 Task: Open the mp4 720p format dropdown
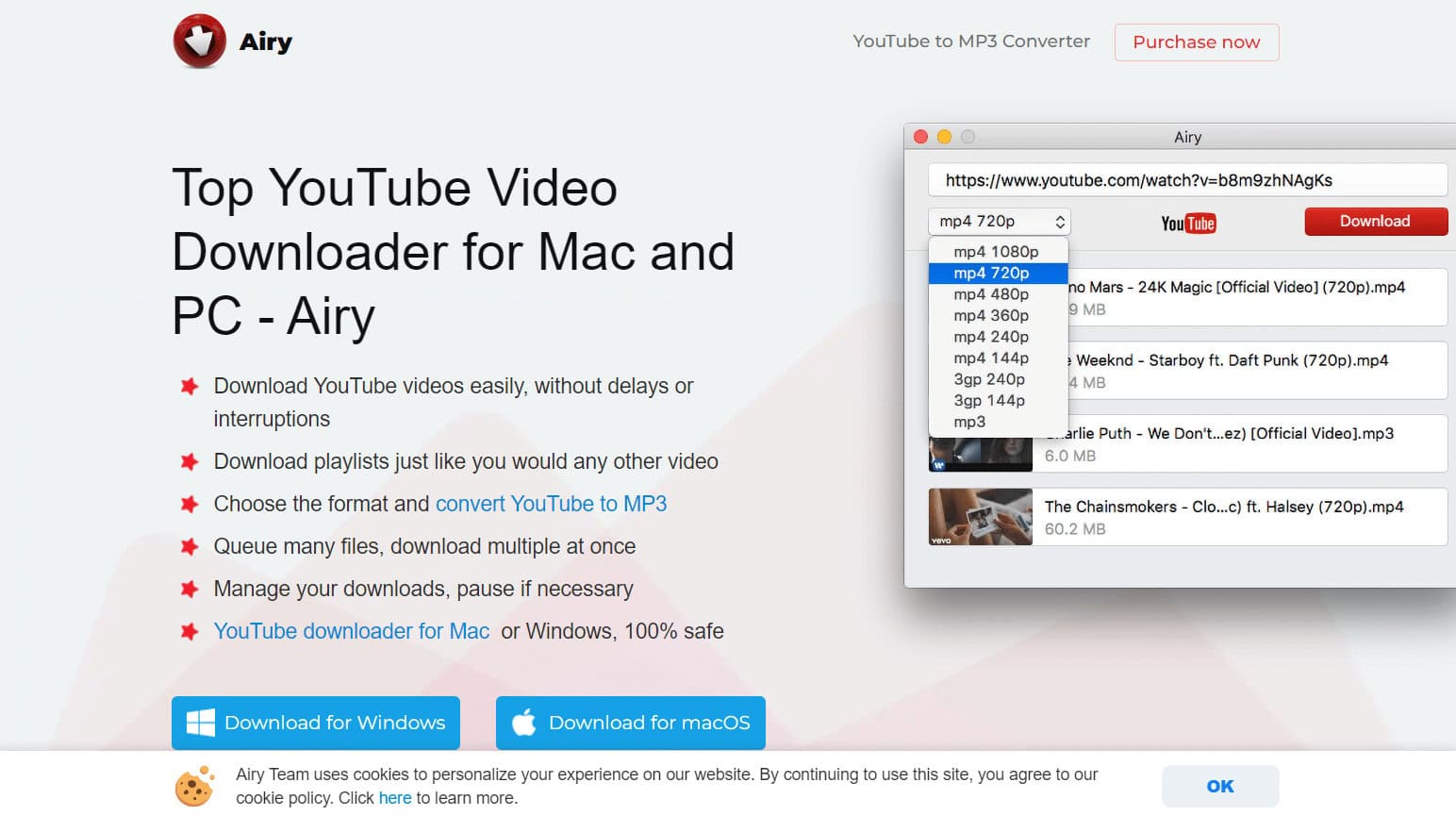click(1000, 222)
